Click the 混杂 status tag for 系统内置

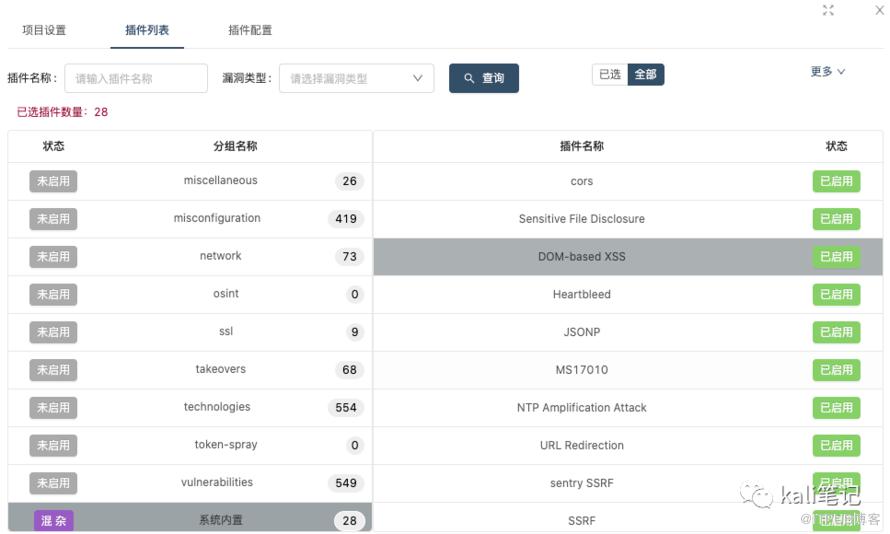tap(53, 520)
